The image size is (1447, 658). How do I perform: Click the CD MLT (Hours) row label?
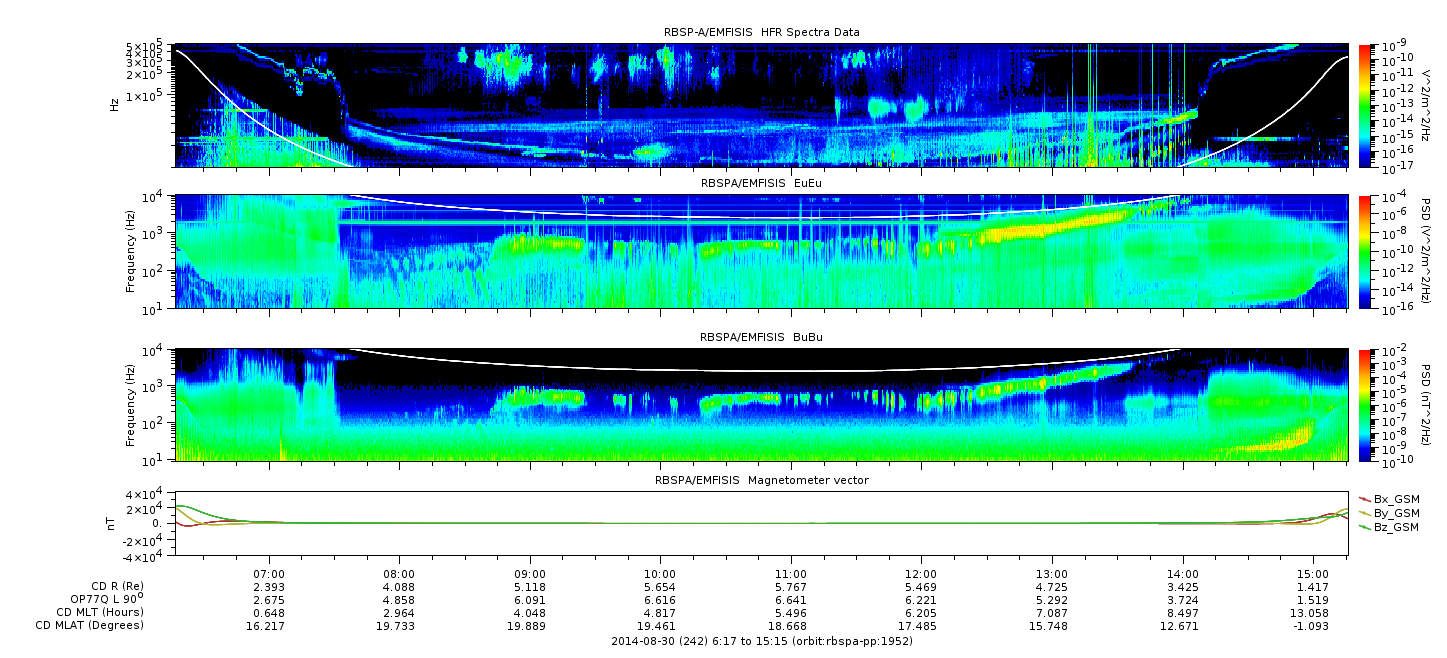tap(99, 612)
